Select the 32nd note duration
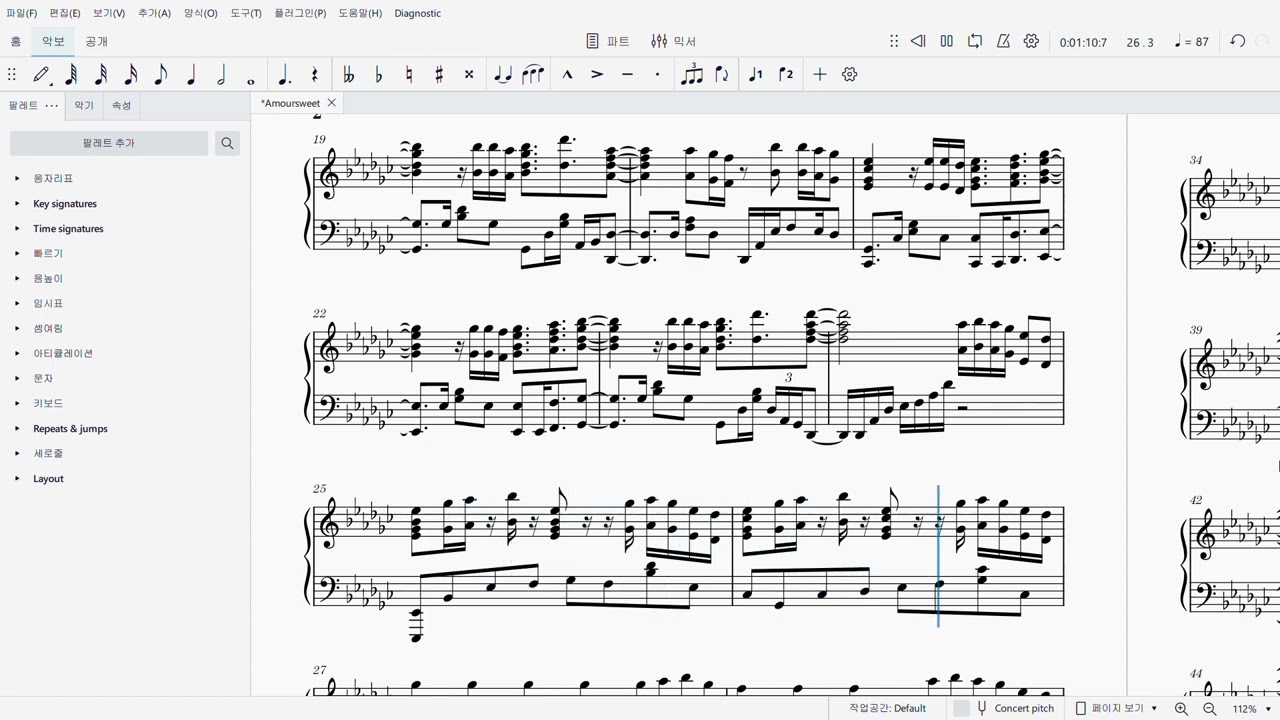The height and width of the screenshot is (720, 1280). (x=101, y=74)
